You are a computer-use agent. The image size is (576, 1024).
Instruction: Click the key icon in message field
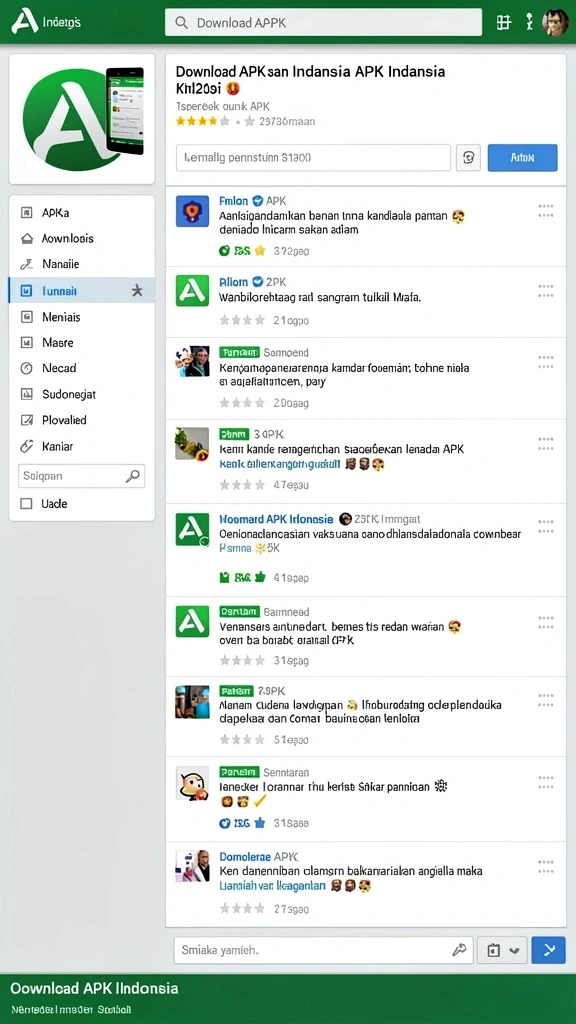[x=459, y=950]
